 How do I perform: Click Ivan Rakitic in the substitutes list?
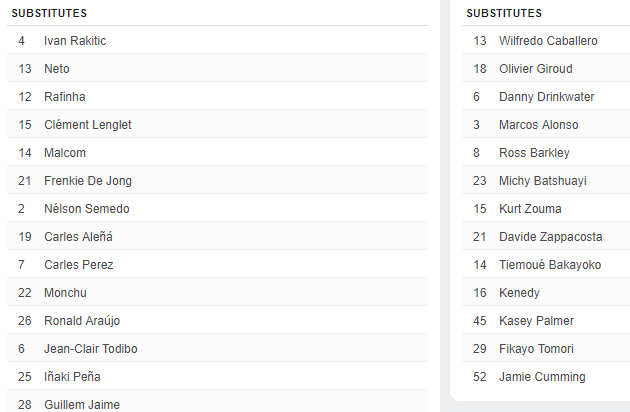(x=75, y=41)
